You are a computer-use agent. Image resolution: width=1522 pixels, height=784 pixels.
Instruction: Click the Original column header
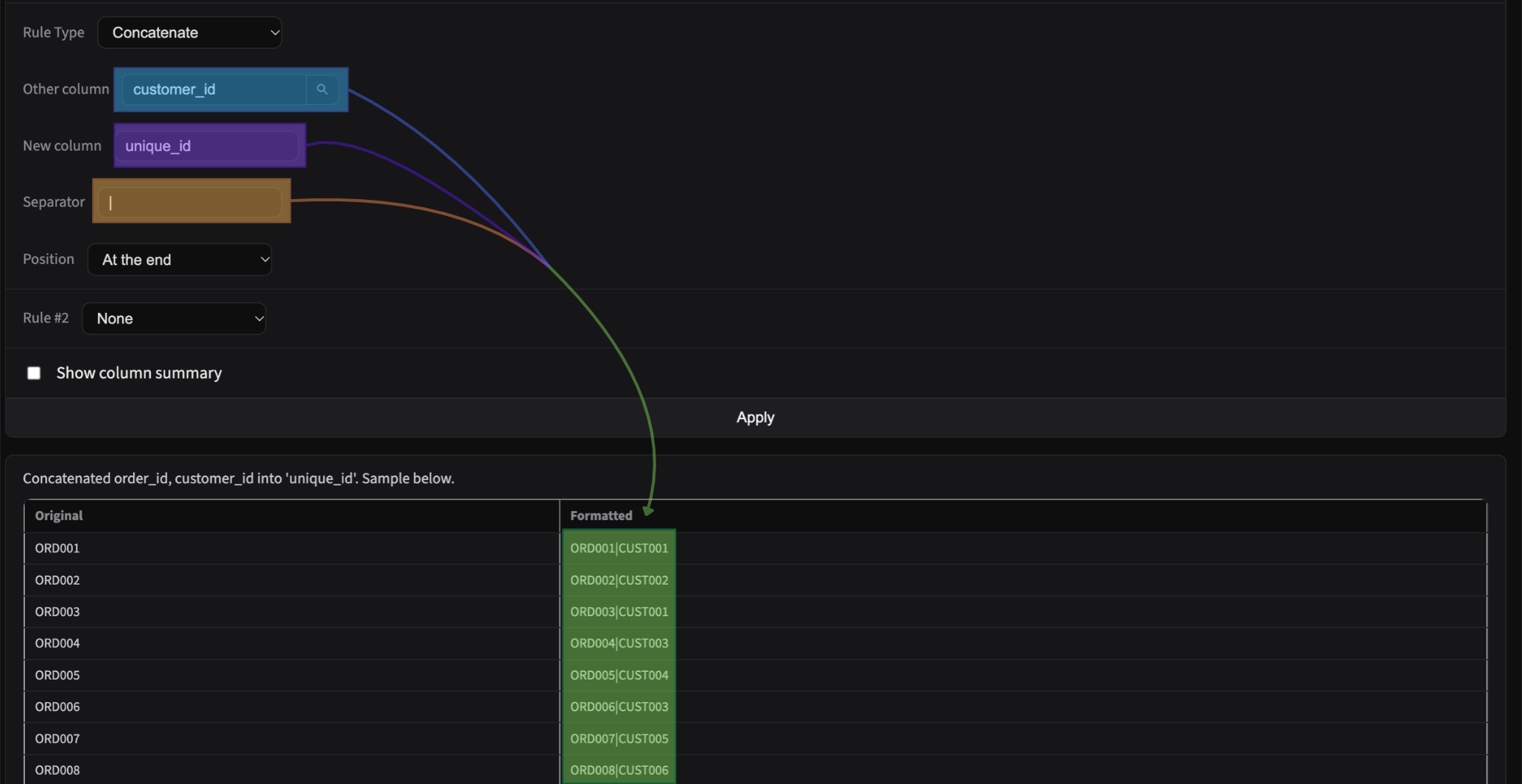point(291,516)
